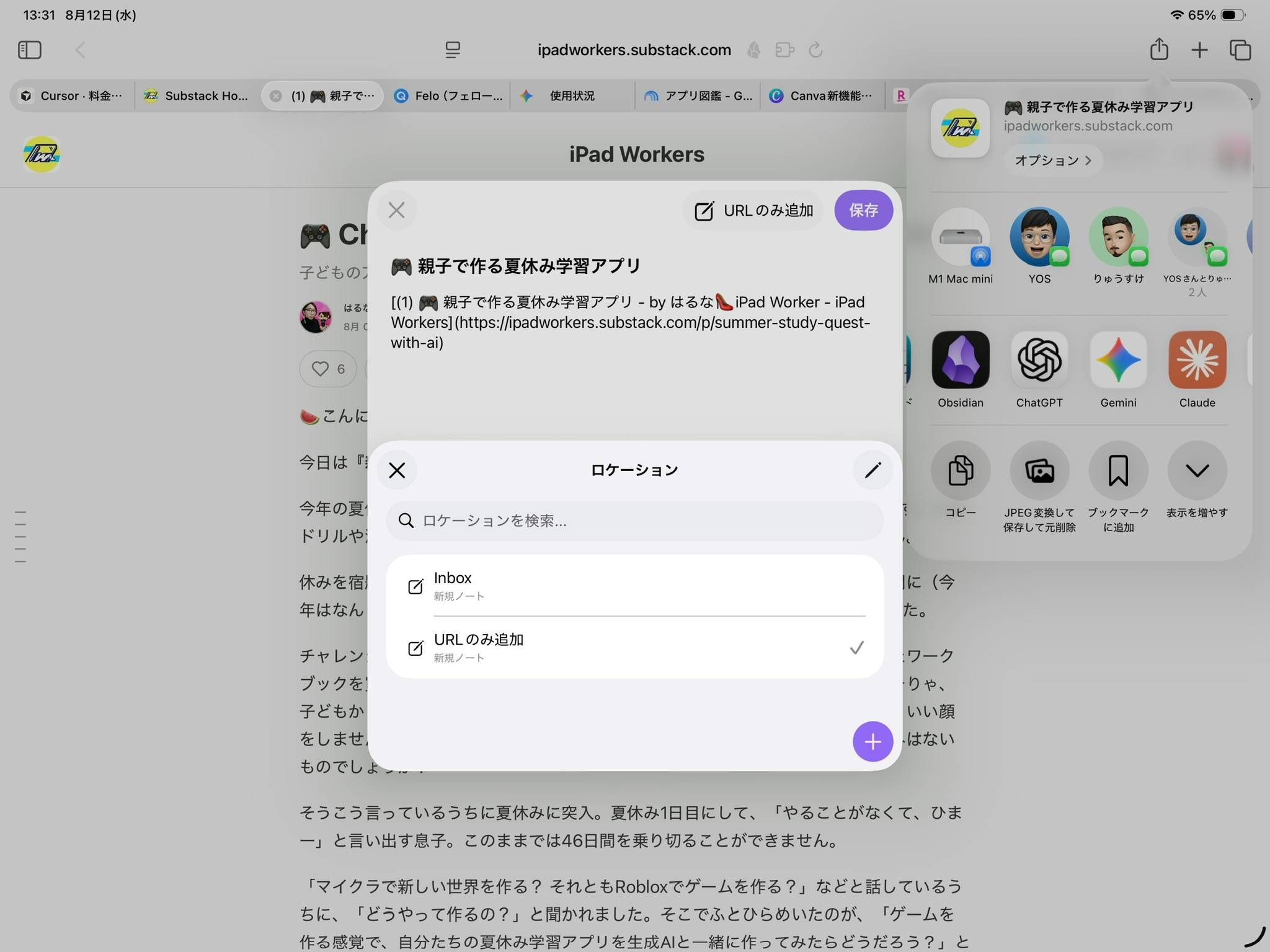Select the Inbox location
The width and height of the screenshot is (1270, 952).
(x=634, y=586)
